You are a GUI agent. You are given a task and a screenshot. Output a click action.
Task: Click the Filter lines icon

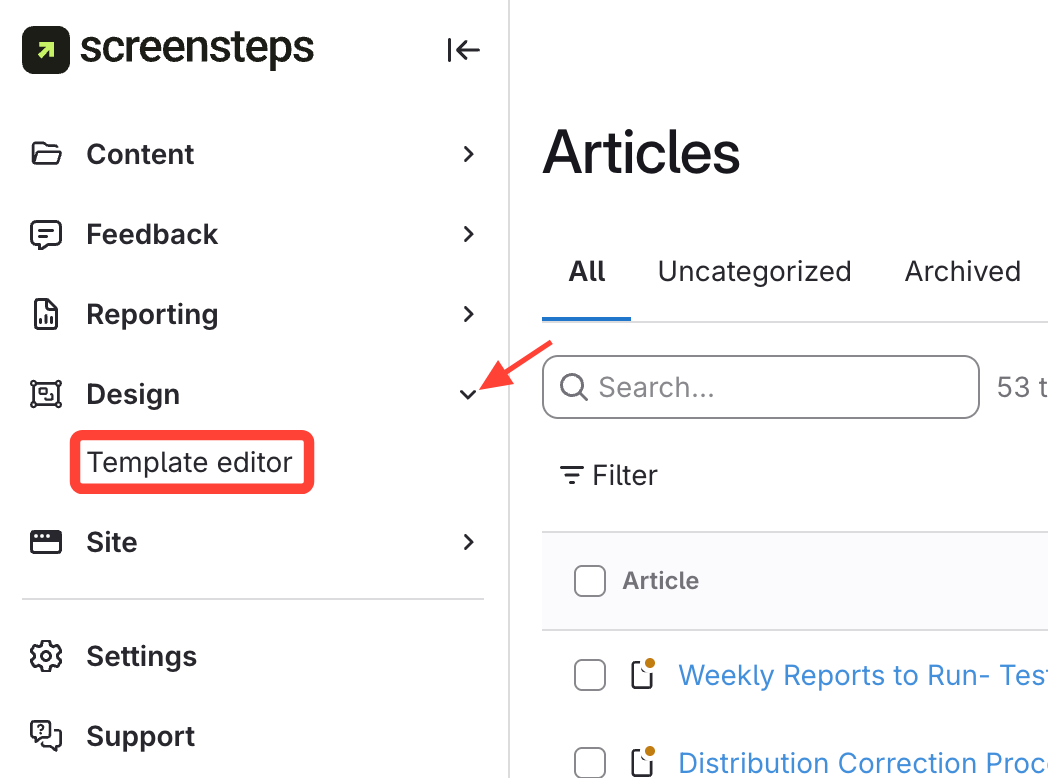(572, 475)
